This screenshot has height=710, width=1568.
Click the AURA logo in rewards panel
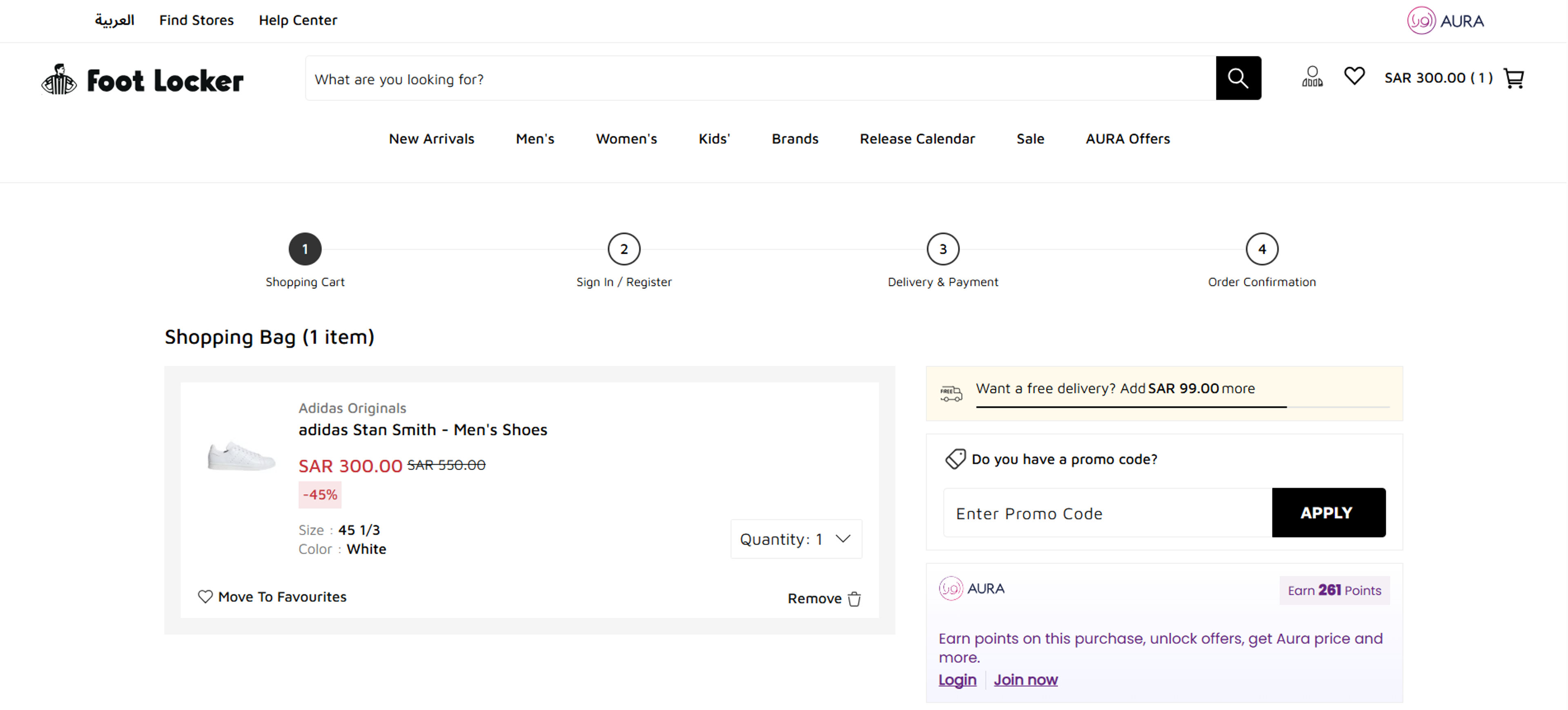(971, 588)
